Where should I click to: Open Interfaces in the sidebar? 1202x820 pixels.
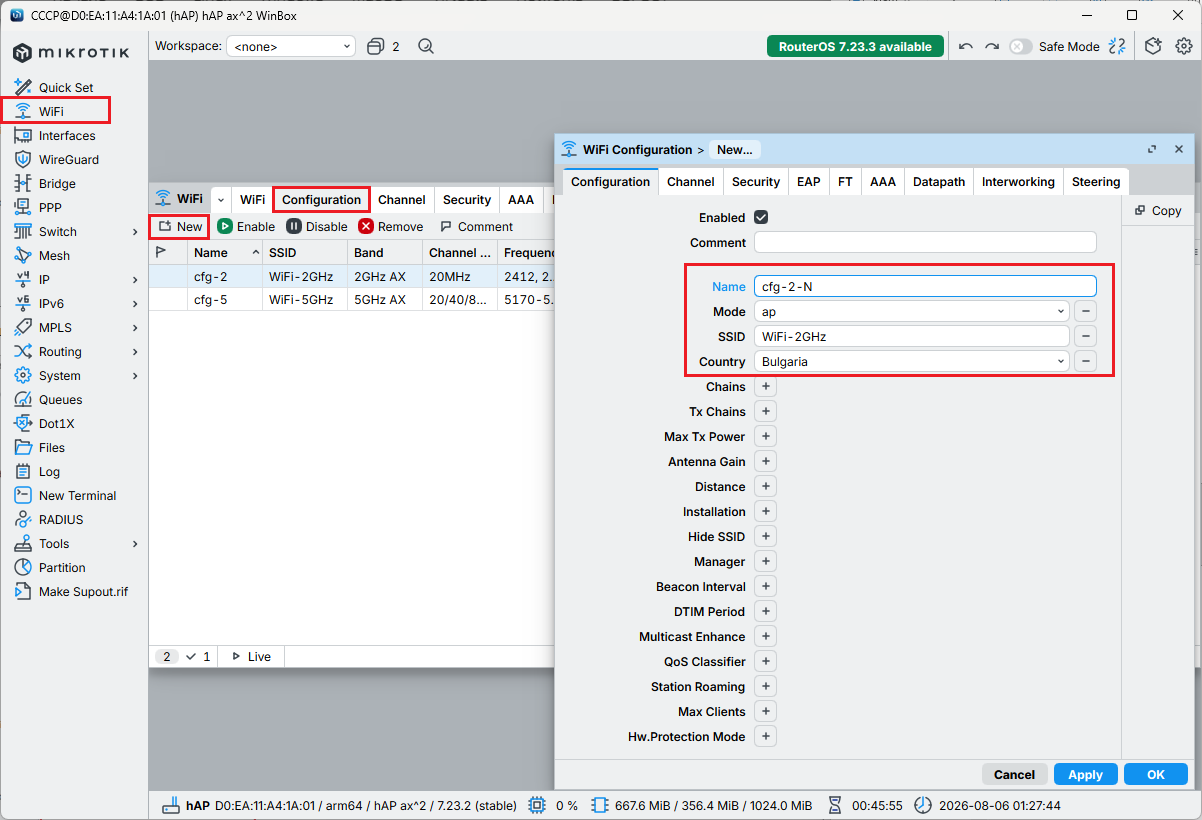[67, 135]
